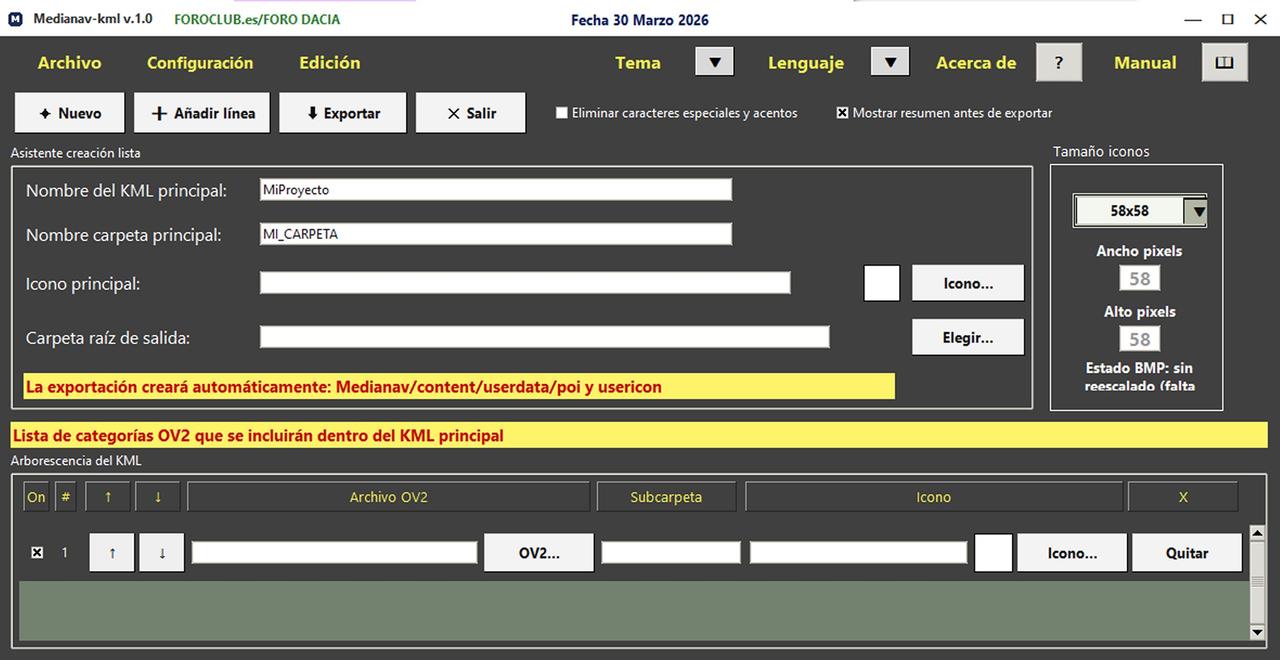The width and height of the screenshot is (1280, 660).
Task: Click the Quitar button in row 1
Action: (1187, 553)
